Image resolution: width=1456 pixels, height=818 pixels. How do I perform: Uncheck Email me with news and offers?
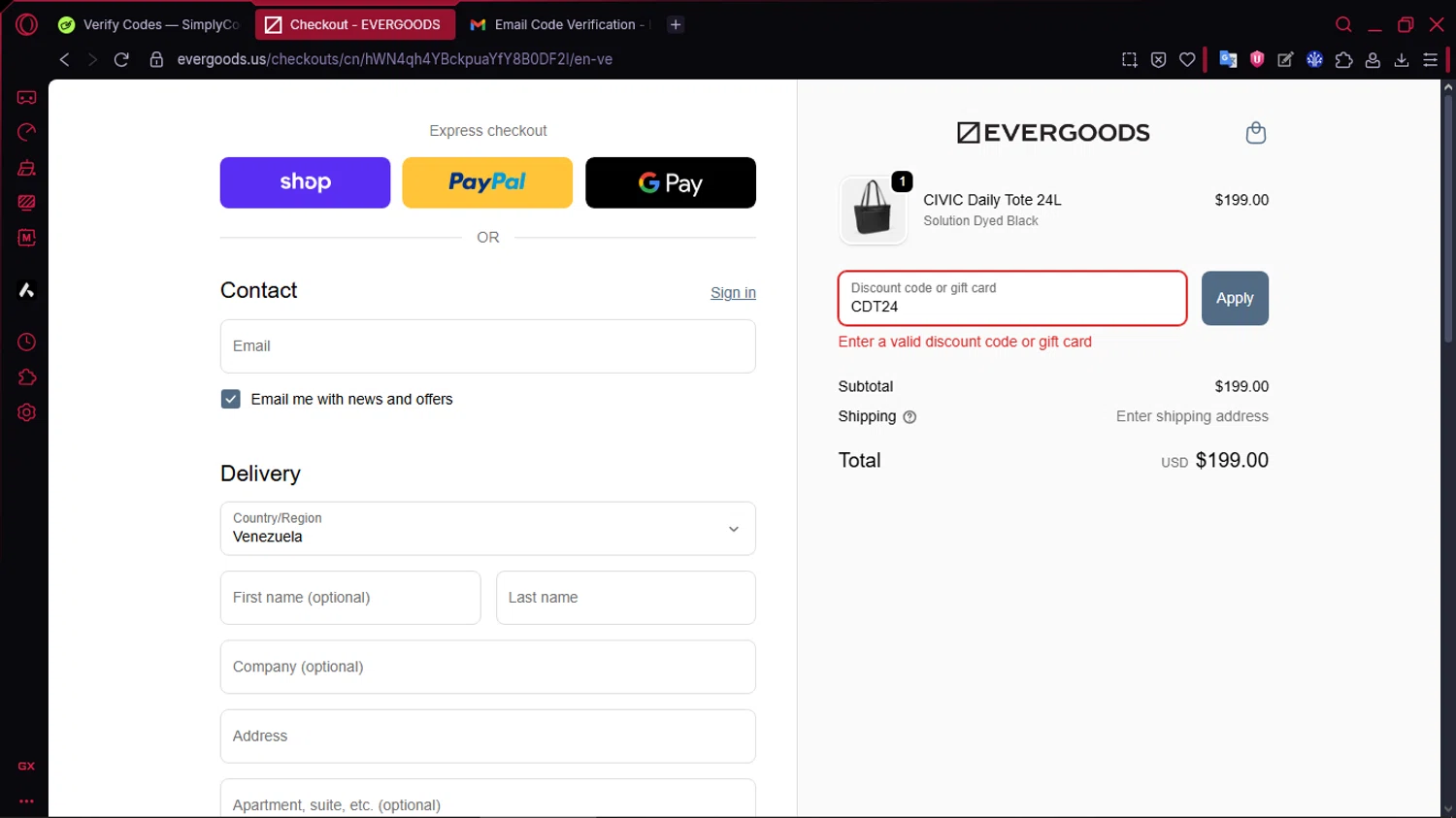[x=230, y=399]
